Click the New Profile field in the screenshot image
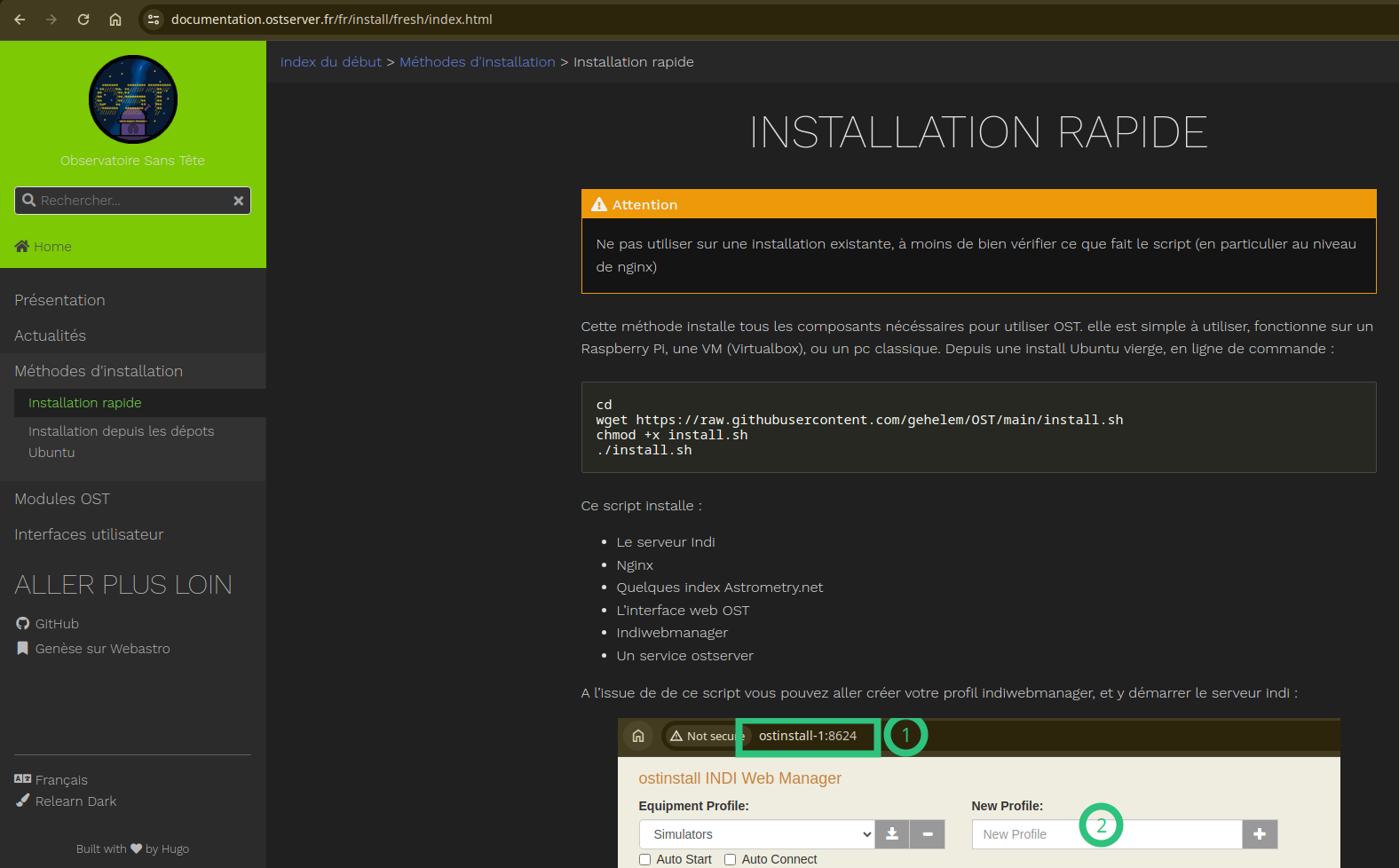 pyautogui.click(x=1107, y=834)
